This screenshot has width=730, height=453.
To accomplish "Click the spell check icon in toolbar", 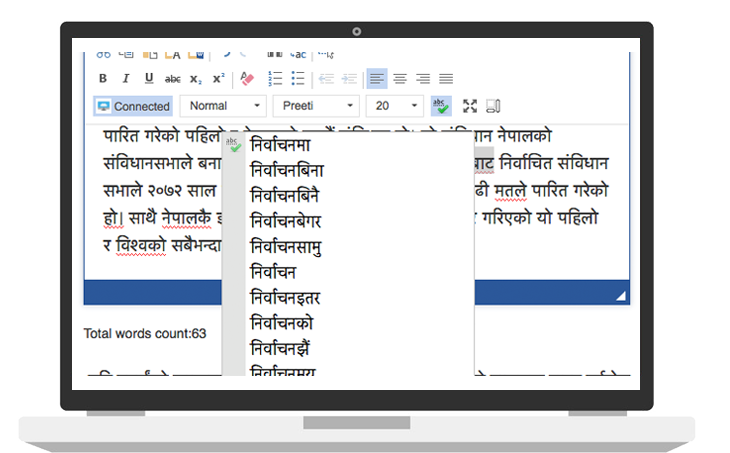I will click(440, 105).
